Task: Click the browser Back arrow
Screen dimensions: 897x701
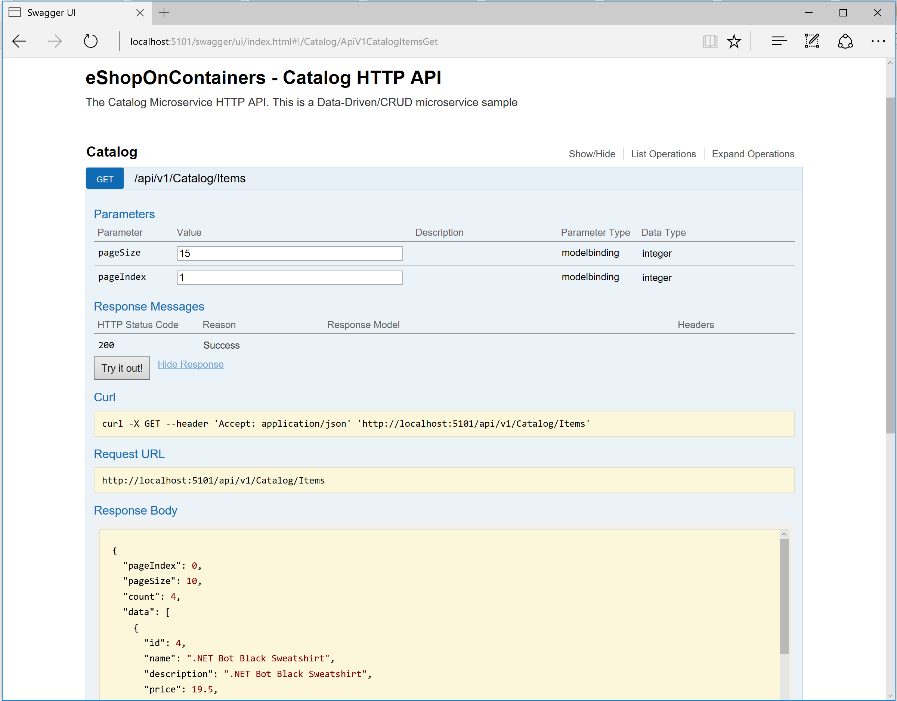Action: pyautogui.click(x=19, y=41)
